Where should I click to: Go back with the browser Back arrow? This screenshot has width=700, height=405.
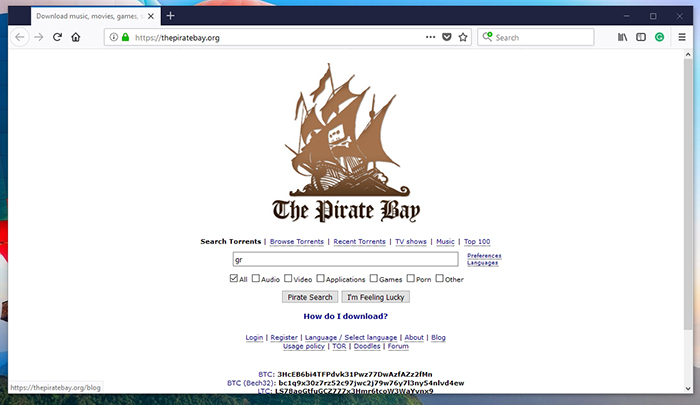point(20,37)
